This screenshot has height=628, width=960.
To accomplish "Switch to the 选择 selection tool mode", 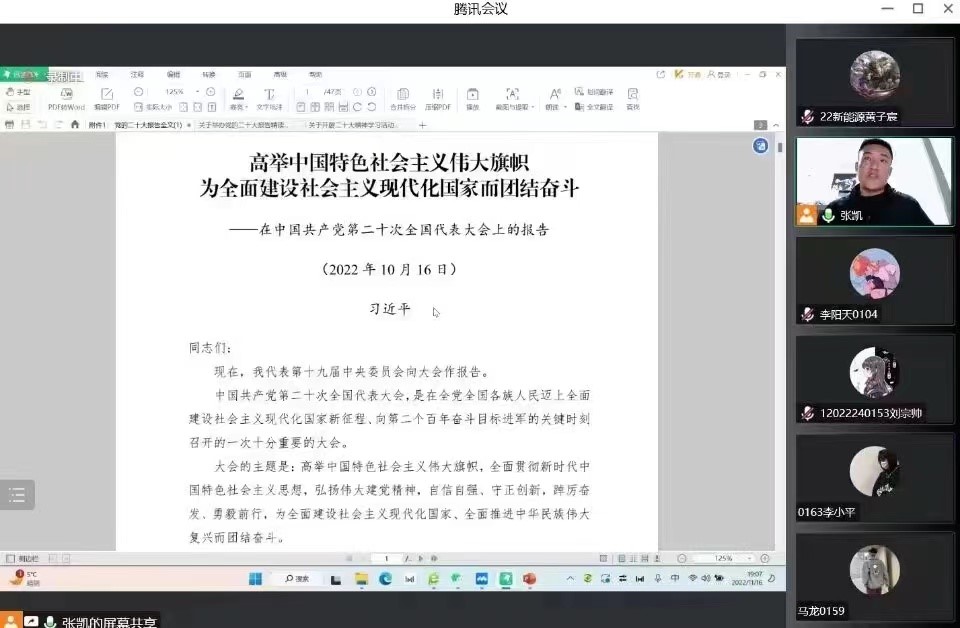I will pyautogui.click(x=18, y=106).
